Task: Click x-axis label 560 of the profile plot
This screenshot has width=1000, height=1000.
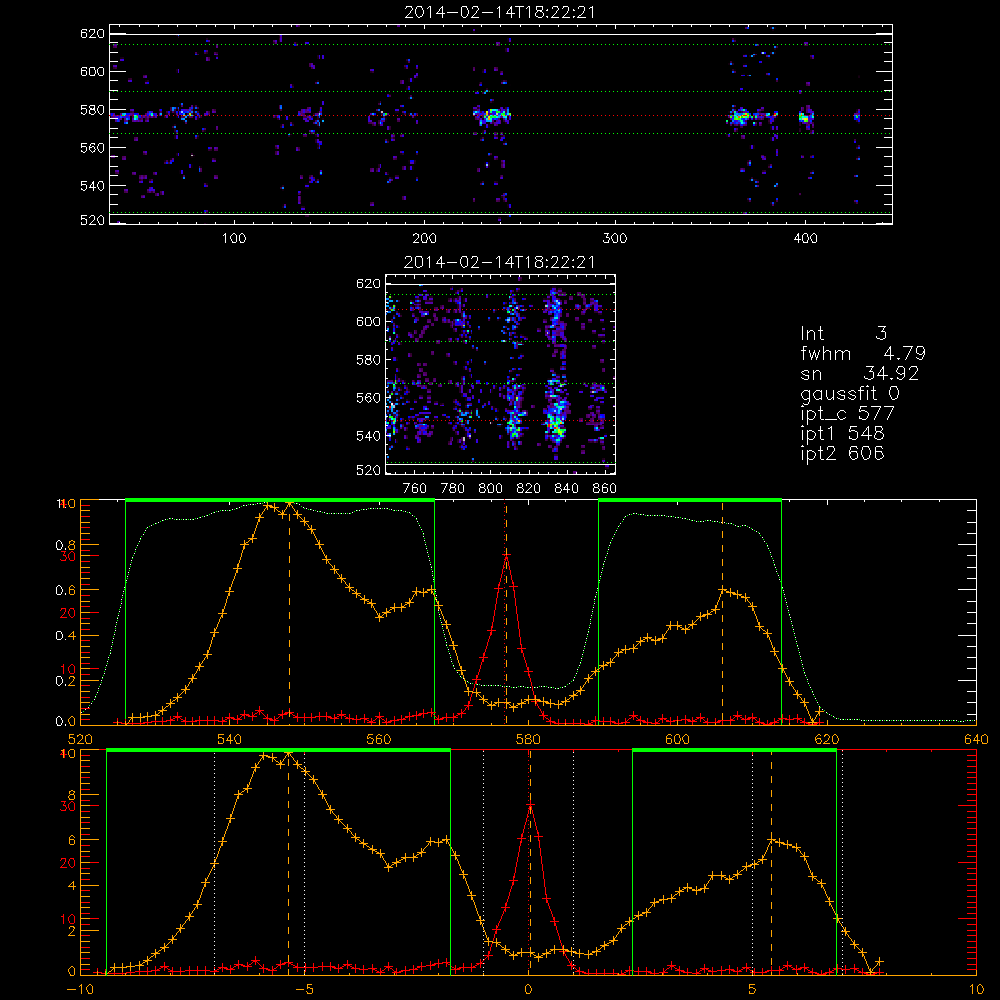Action: (x=379, y=740)
